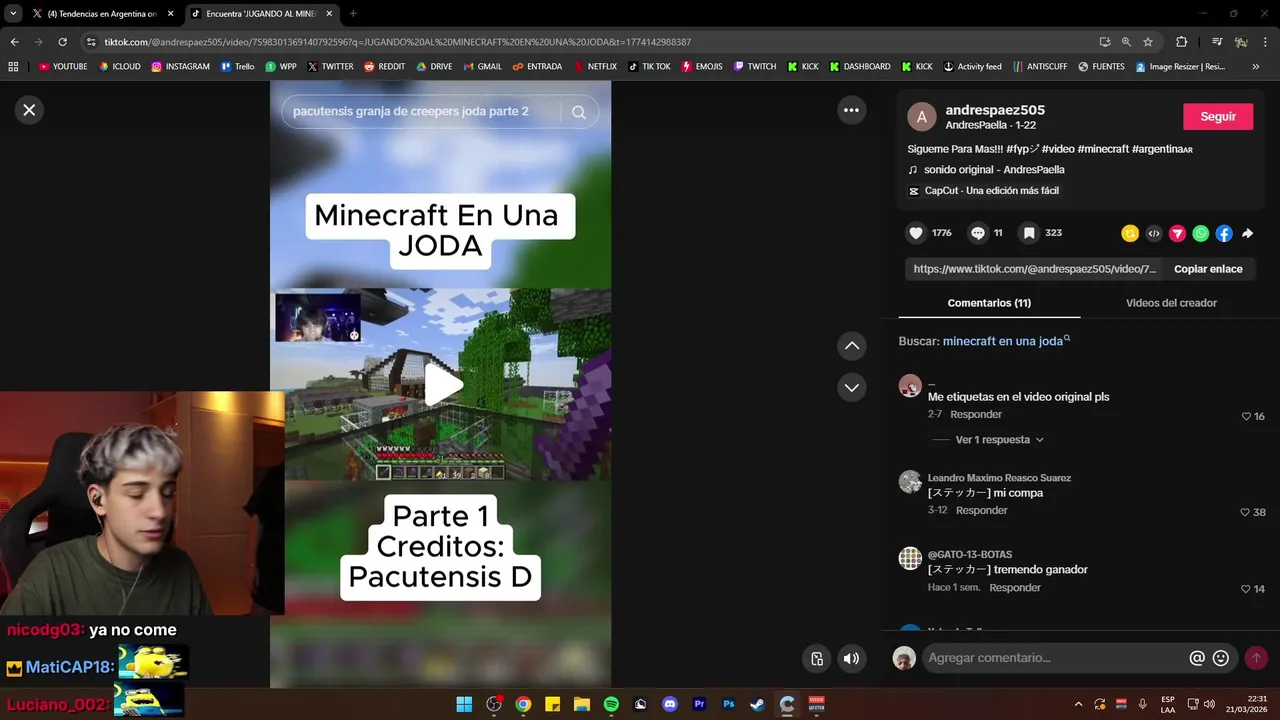Open sonido original - AndresPaella sound
Image resolution: width=1280 pixels, height=720 pixels.
point(994,170)
